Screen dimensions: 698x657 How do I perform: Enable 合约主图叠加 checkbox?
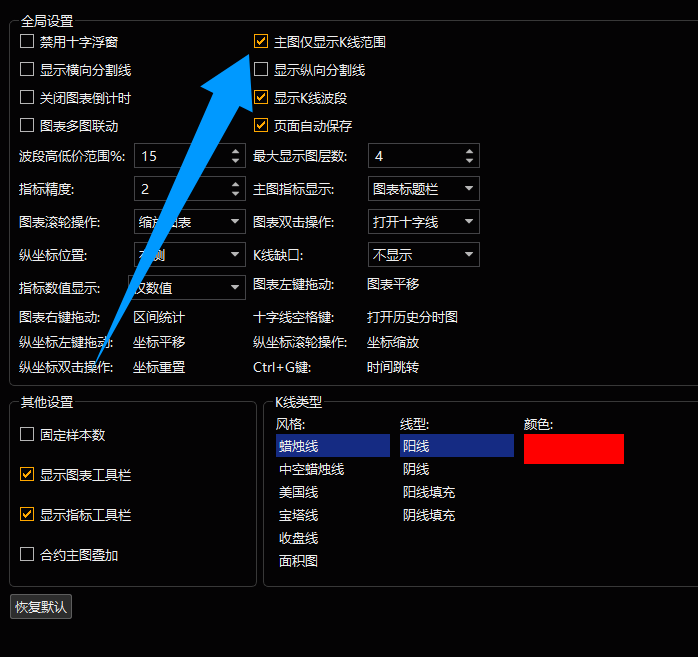coord(27,555)
